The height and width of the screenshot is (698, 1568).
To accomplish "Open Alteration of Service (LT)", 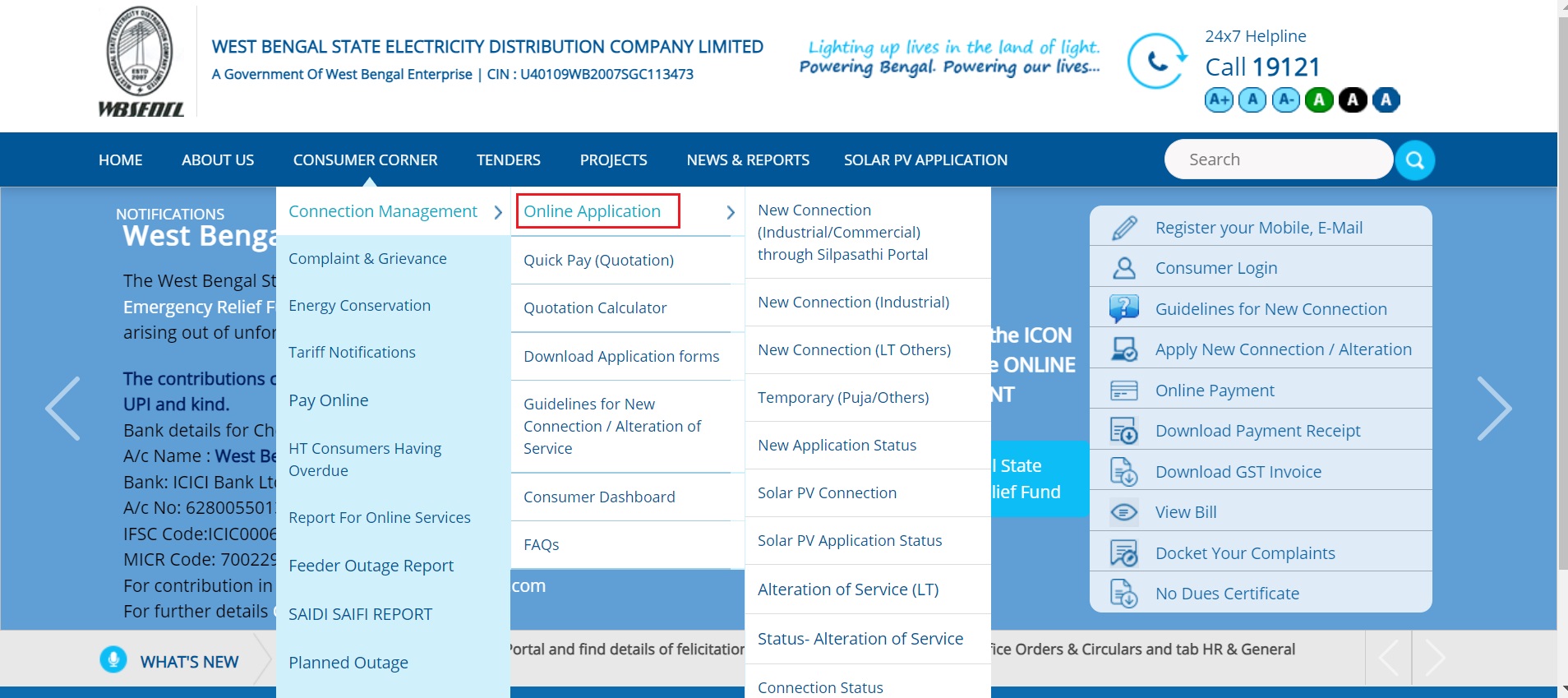I will tap(848, 589).
